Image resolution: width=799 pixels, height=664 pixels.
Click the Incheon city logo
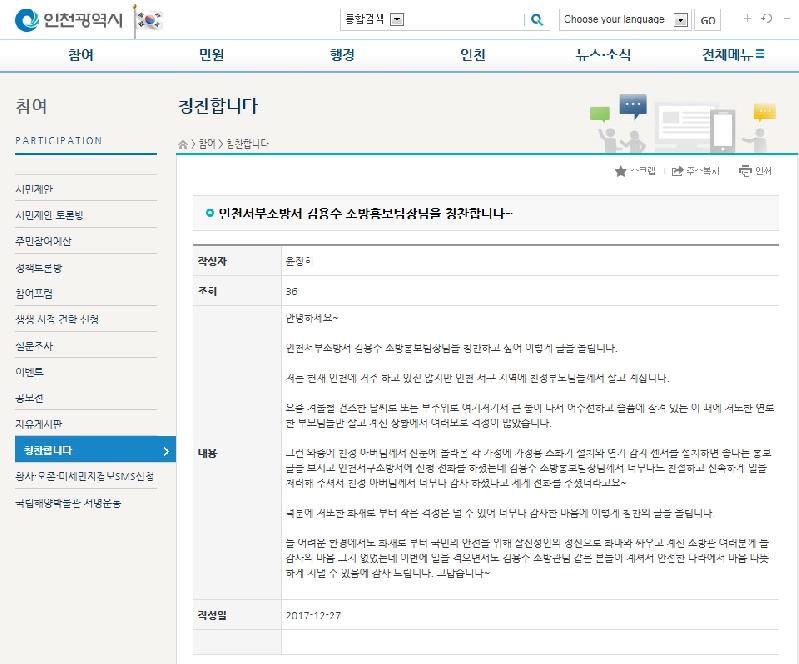(70, 19)
